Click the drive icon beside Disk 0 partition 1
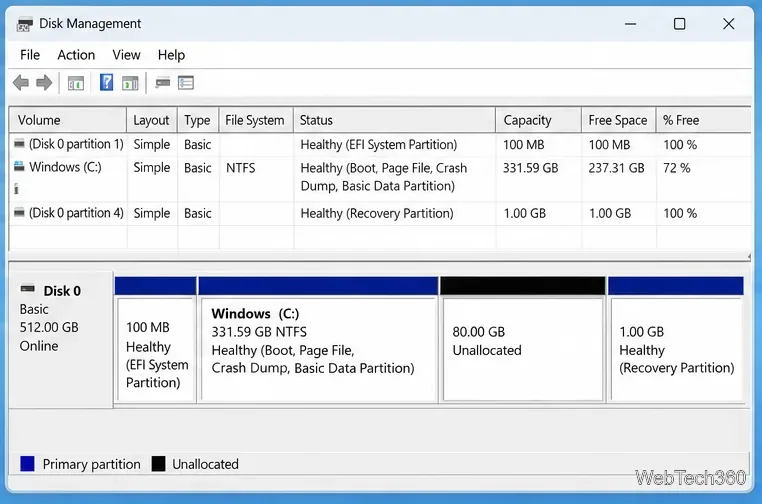Screen dimensions: 762x504 coord(19,143)
